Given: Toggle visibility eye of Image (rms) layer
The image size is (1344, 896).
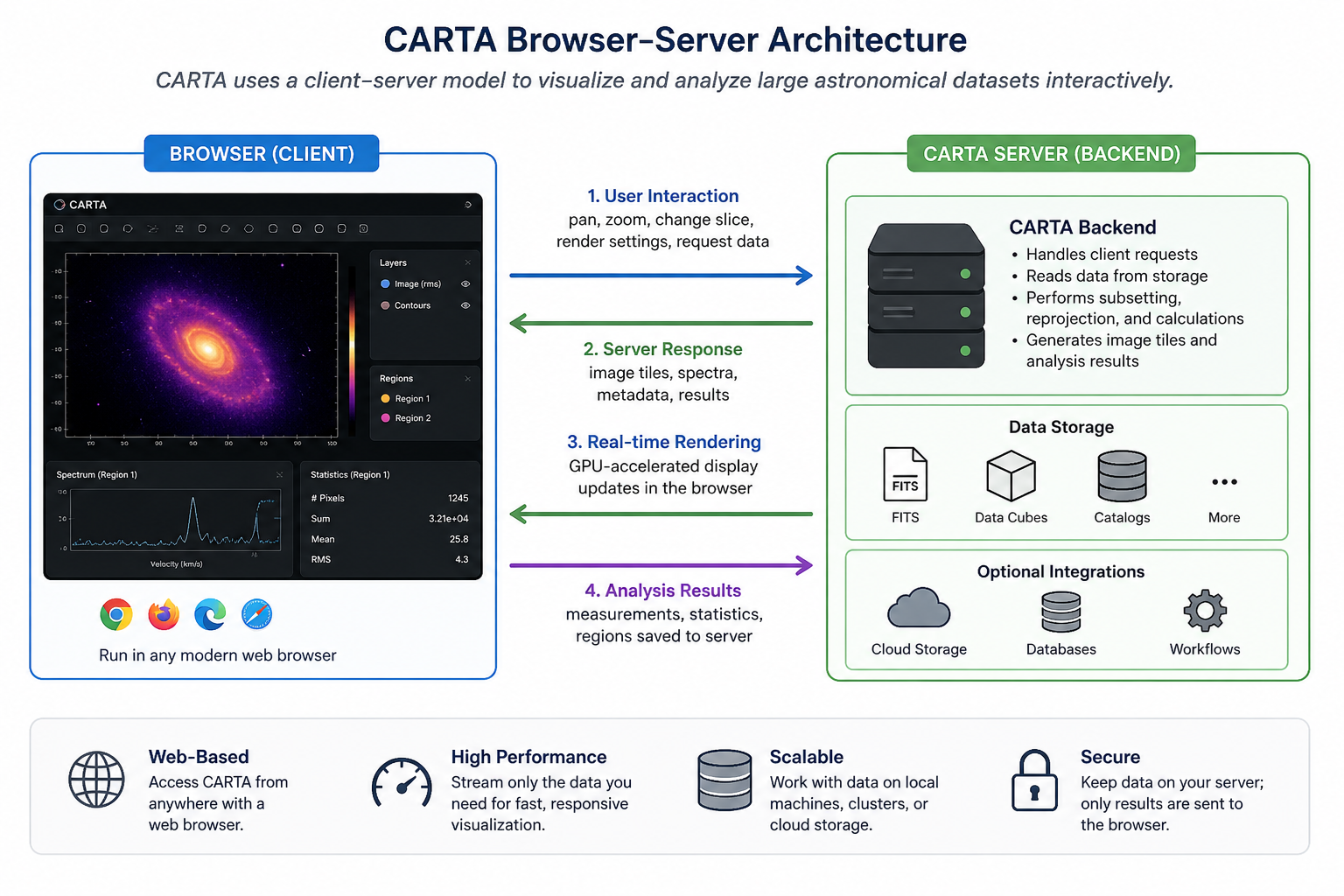Looking at the screenshot, I should pos(465,284).
